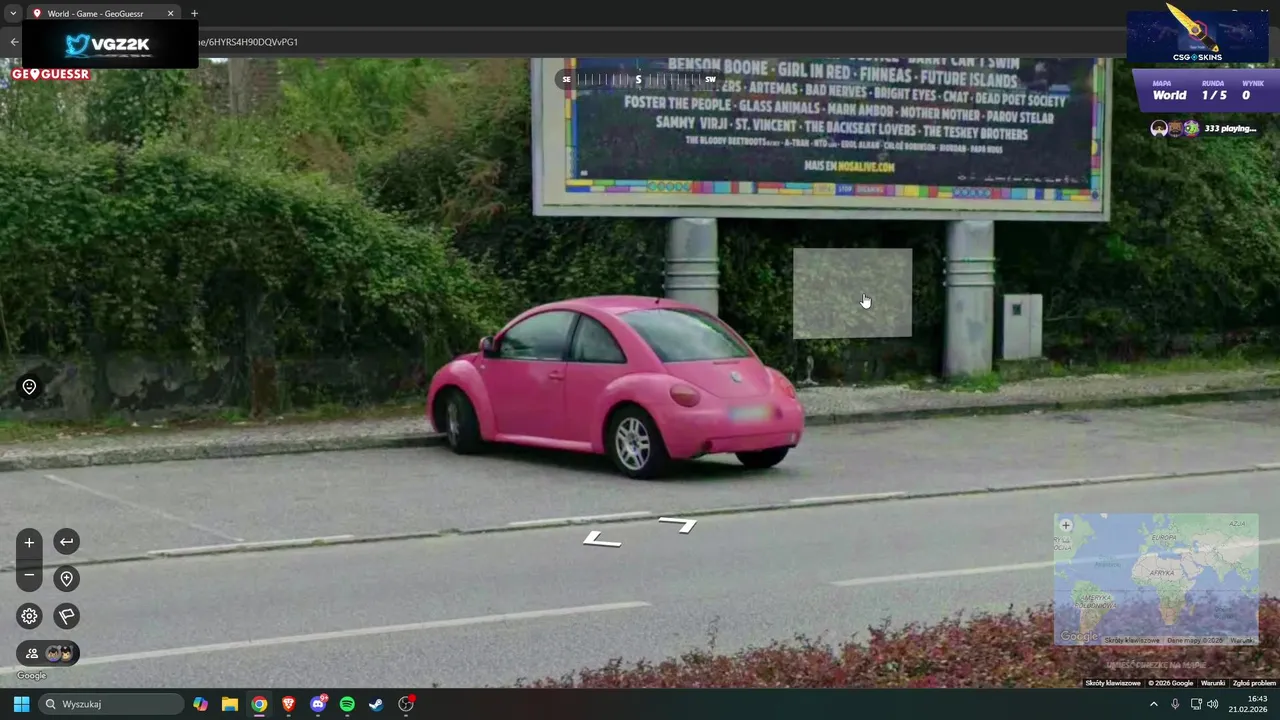Open clock showing 16:43 calendar

tap(1248, 704)
